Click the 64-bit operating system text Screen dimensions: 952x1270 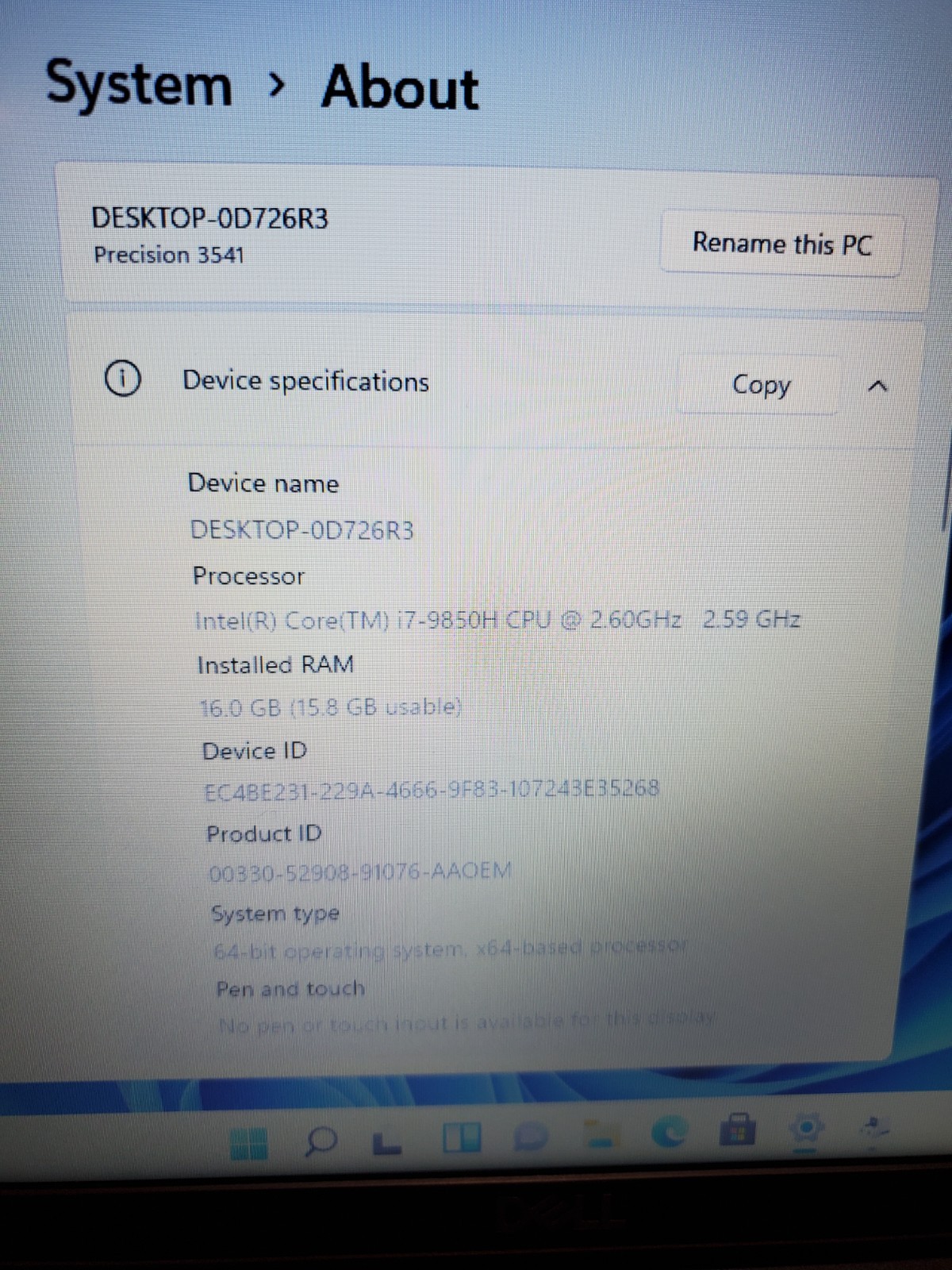coord(449,948)
